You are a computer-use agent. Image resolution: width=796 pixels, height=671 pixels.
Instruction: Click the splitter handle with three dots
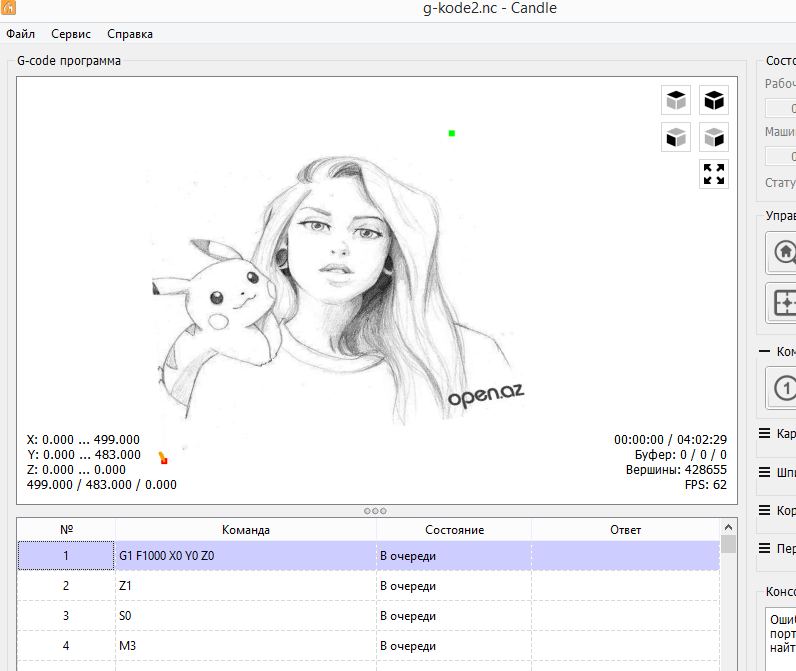(x=375, y=511)
